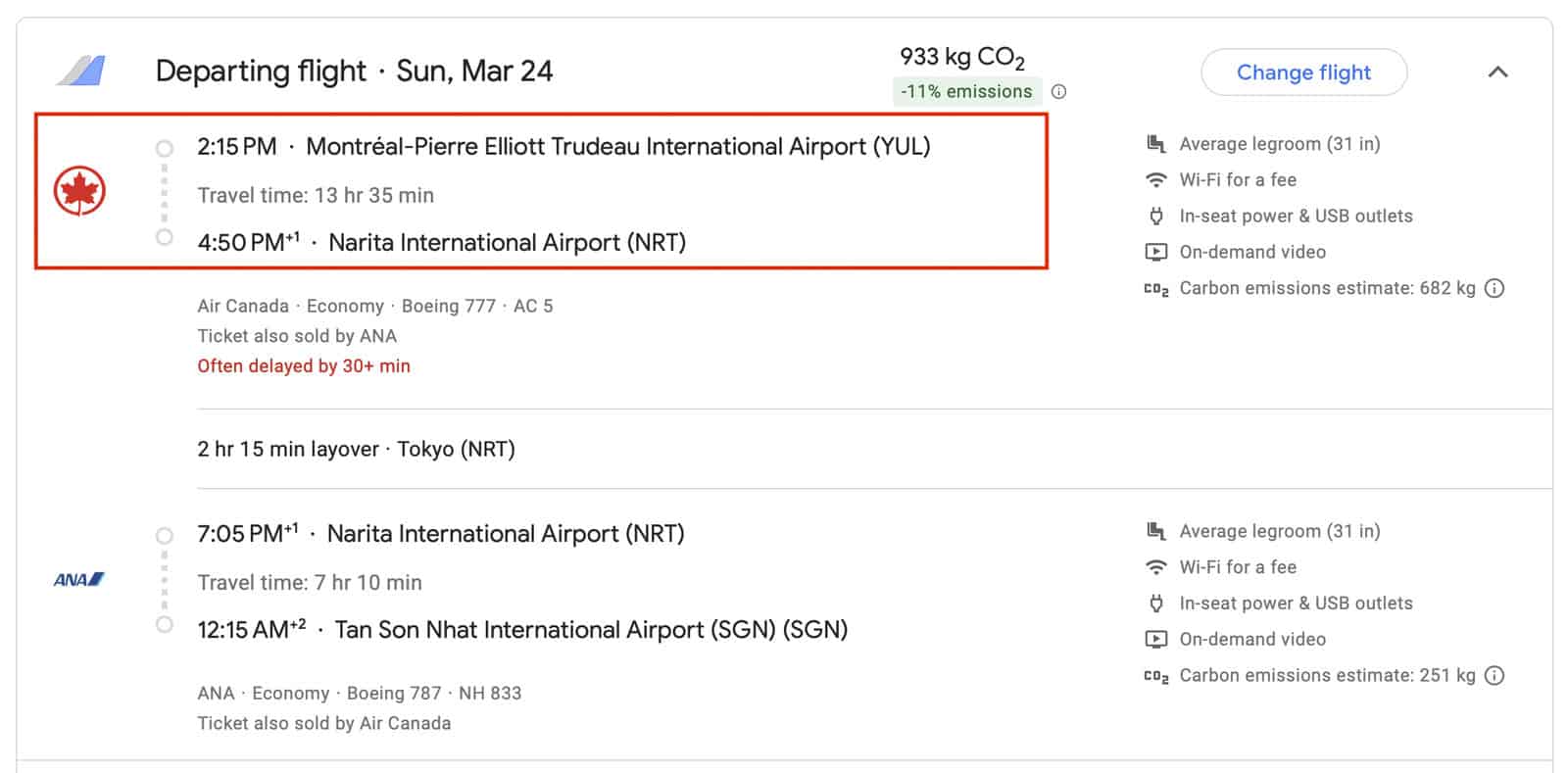Click the departing flight airline tail icon
1568x773 pixels.
pyautogui.click(x=81, y=72)
